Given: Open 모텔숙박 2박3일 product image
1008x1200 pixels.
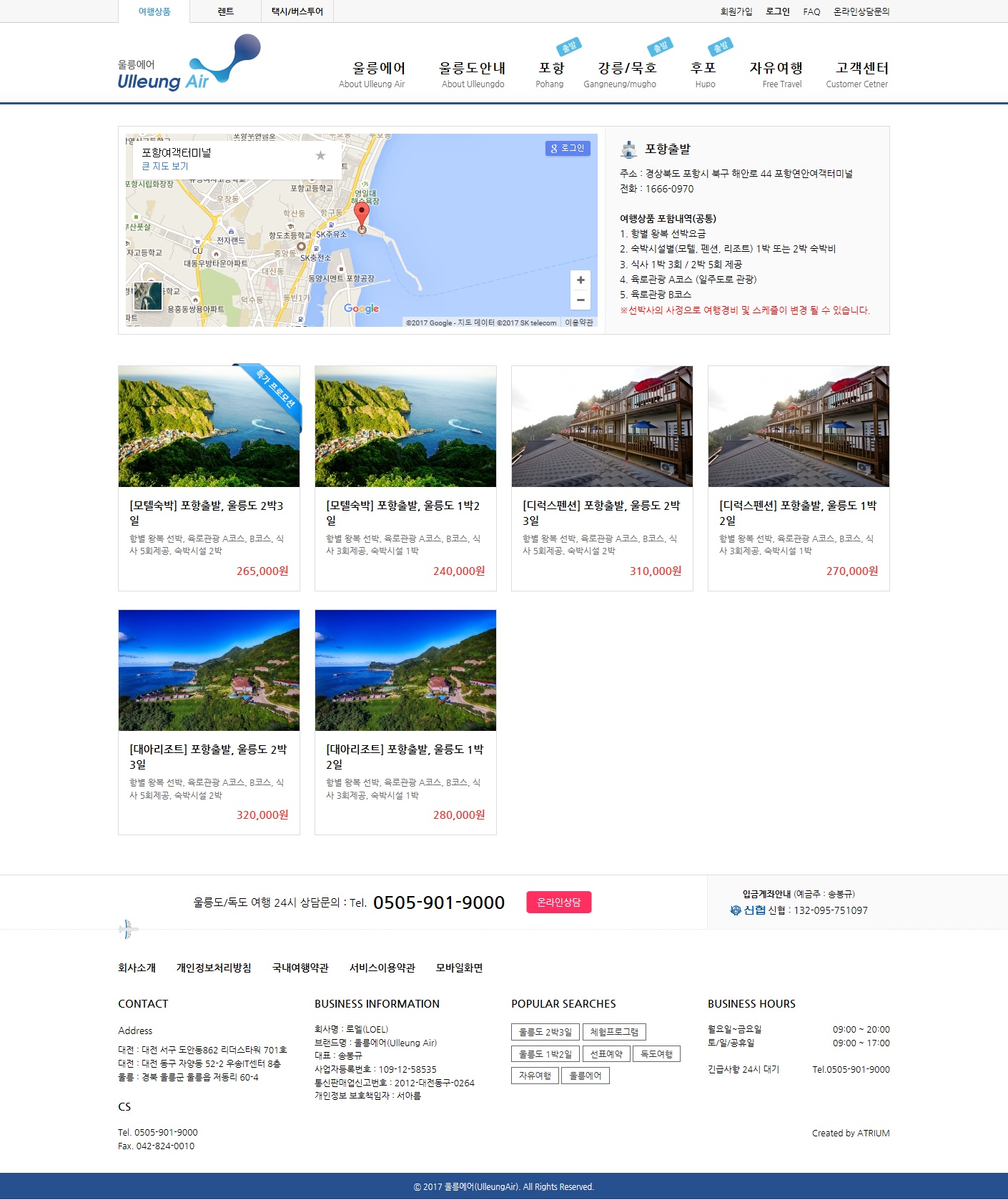Looking at the screenshot, I should pyautogui.click(x=209, y=426).
